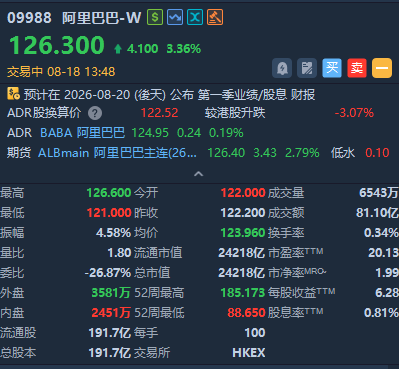Click the yellow minus remove-from-watchlist button
Screen dimensions: 399x369
tap(382, 68)
